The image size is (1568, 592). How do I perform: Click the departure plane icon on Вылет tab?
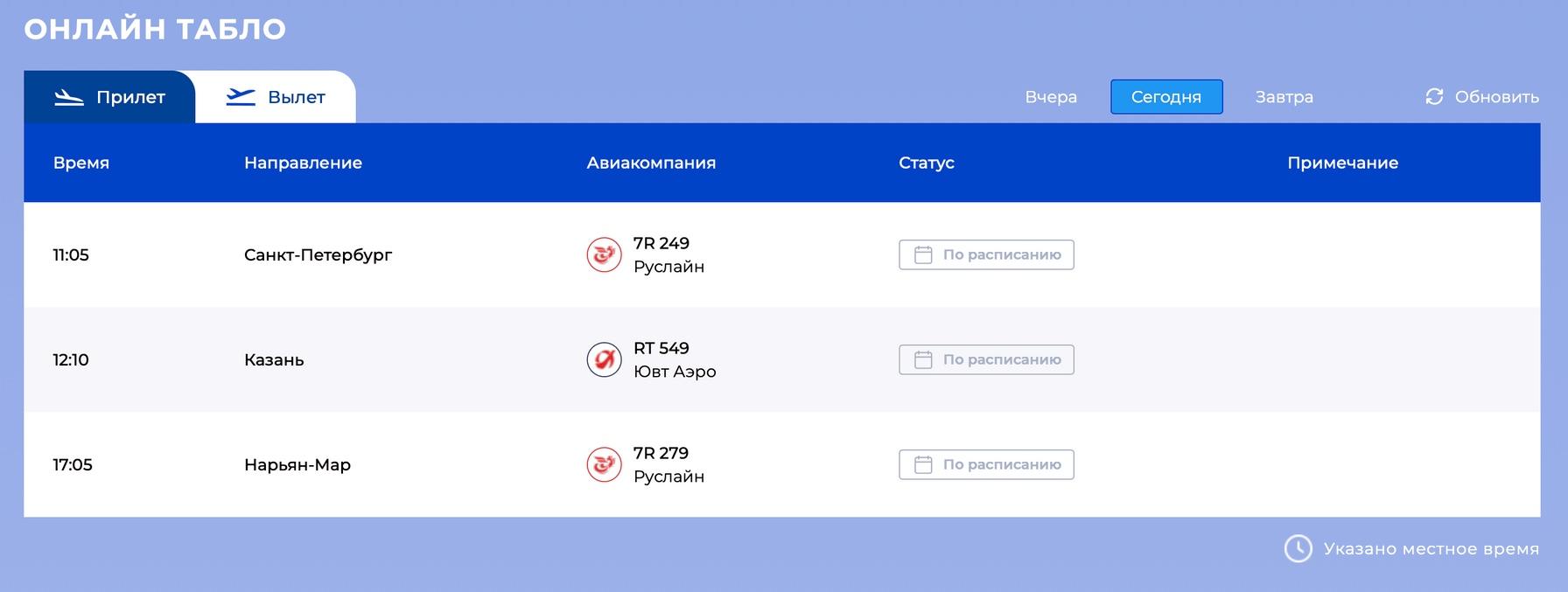[x=241, y=97]
